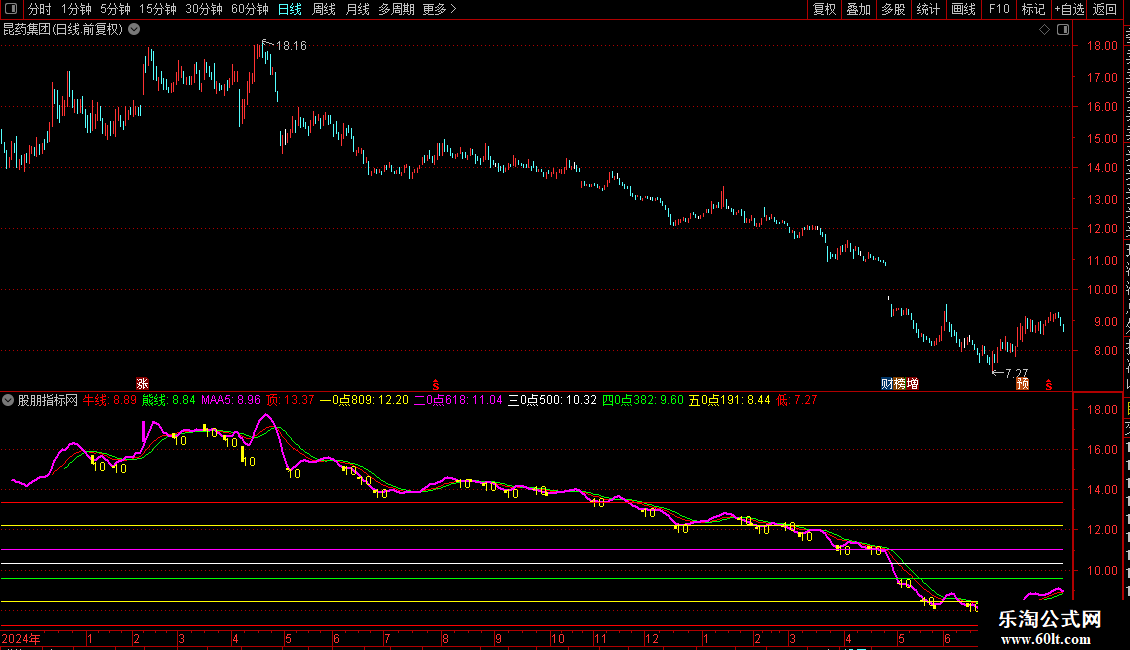This screenshot has height=650, width=1130.
Task: Open the stock title dropdown circle icon
Action: tap(134, 29)
